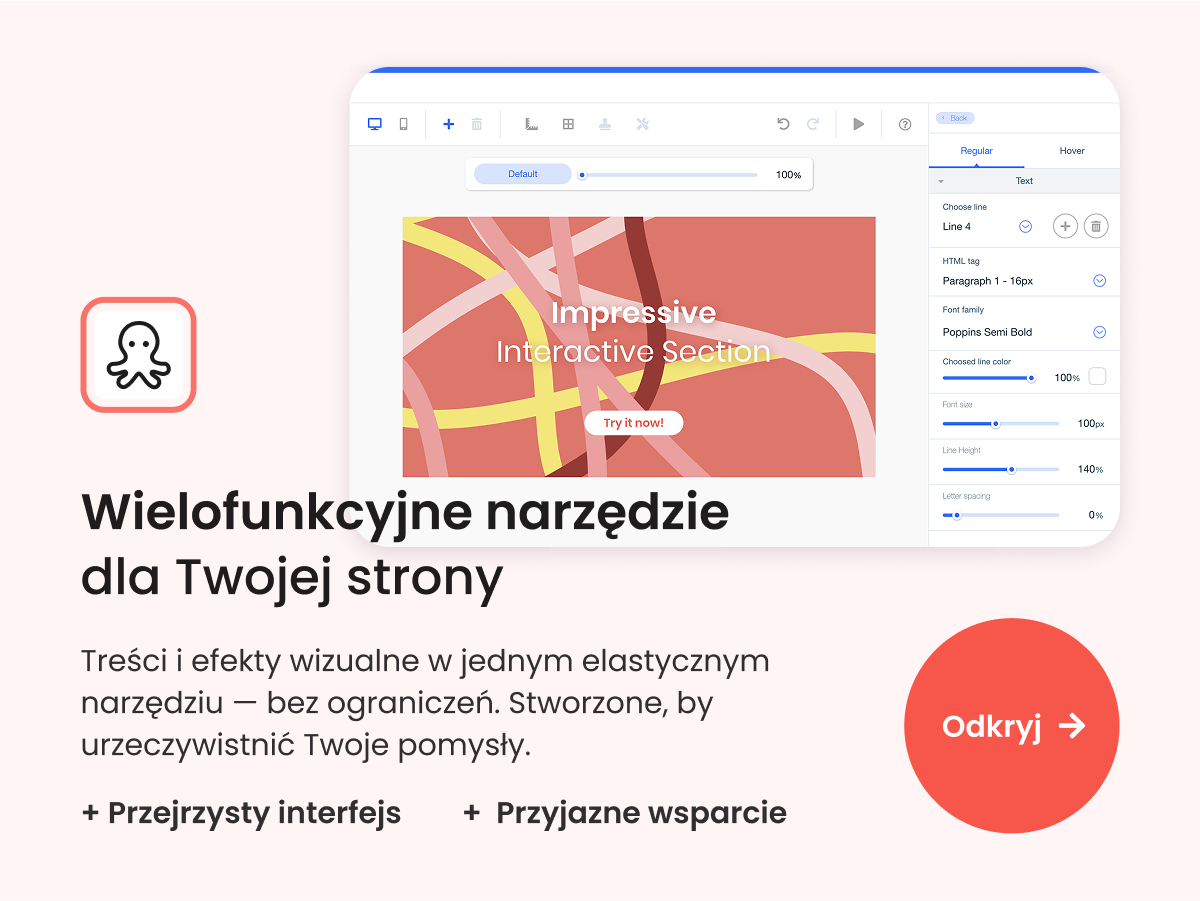The image size is (1200, 901).
Task: Click the toolbar trash delete icon
Action: coord(477,124)
